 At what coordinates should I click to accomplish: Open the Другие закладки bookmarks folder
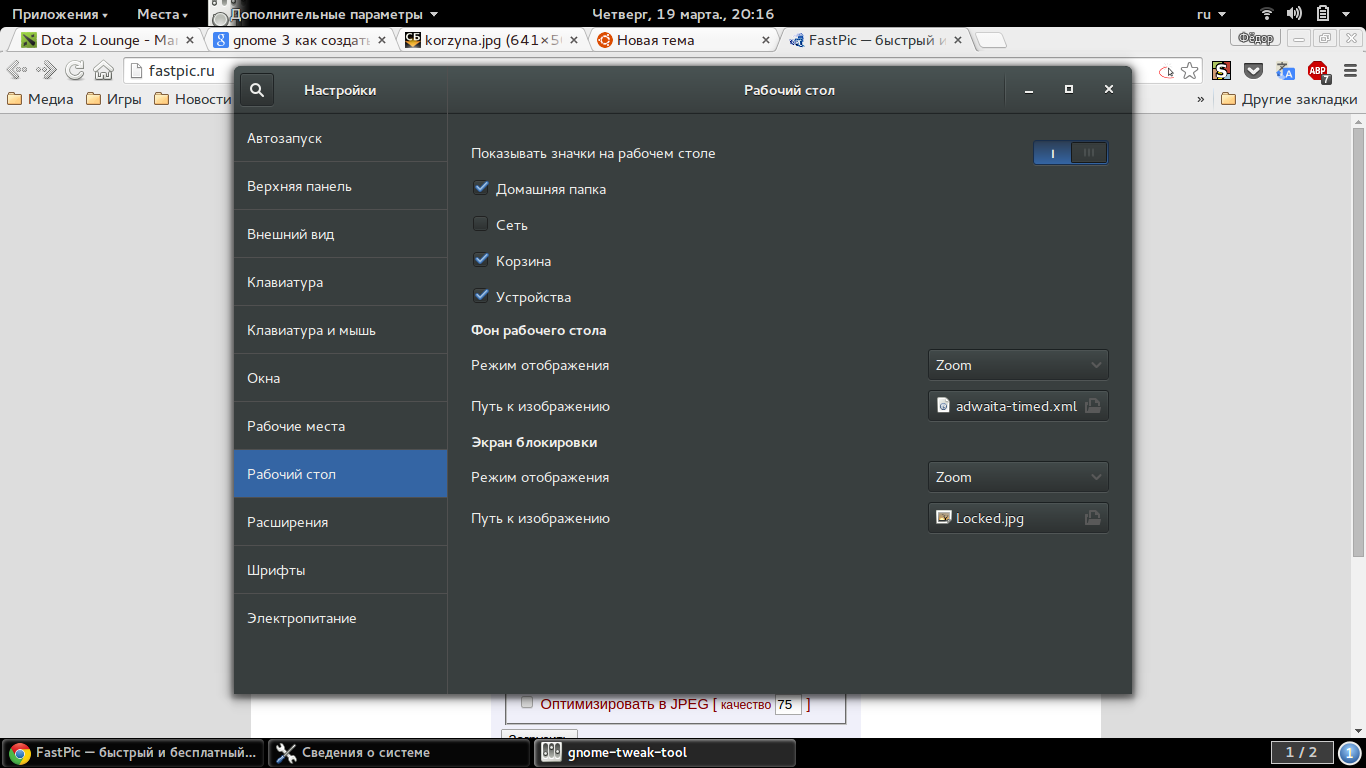[1289, 99]
